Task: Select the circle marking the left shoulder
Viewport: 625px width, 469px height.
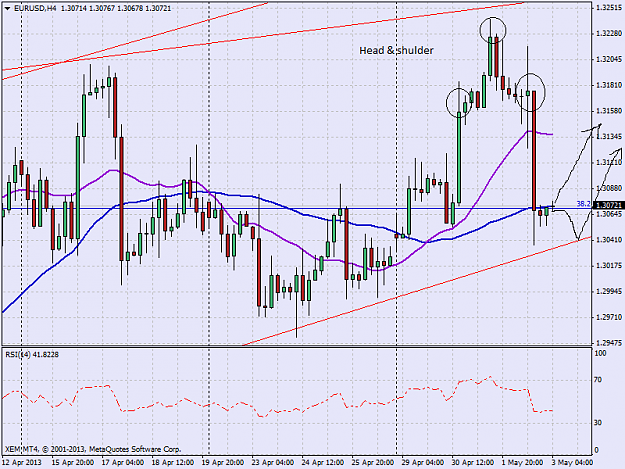Action: 459,103
